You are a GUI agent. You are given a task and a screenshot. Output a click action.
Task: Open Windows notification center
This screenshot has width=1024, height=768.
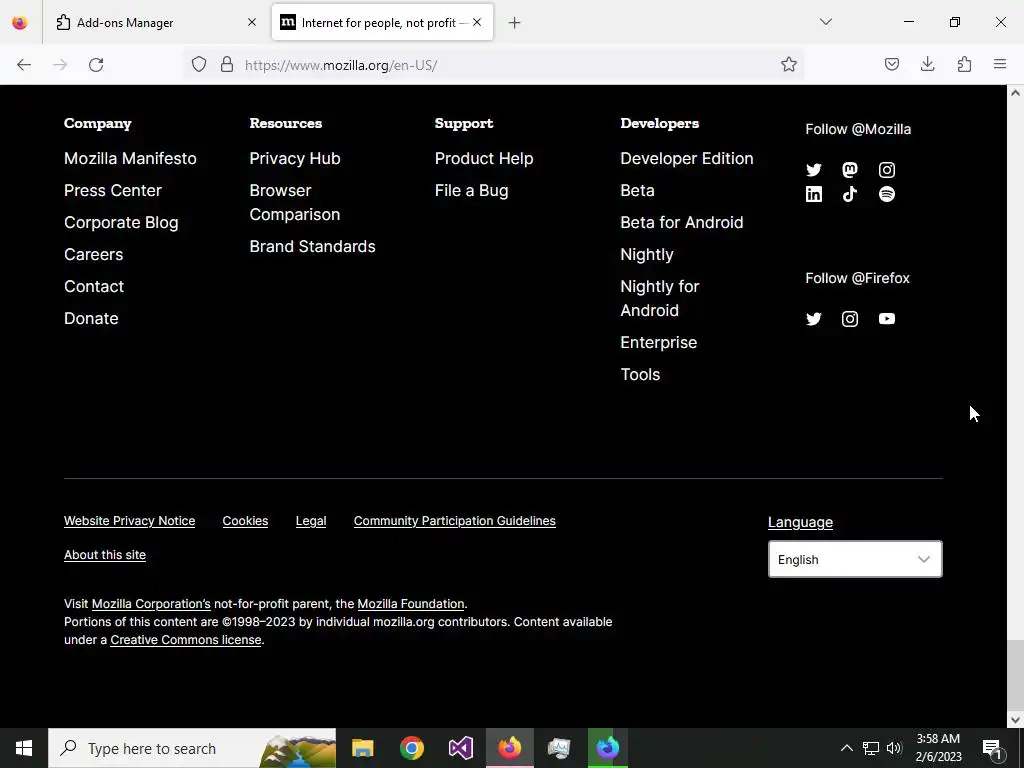tap(993, 748)
